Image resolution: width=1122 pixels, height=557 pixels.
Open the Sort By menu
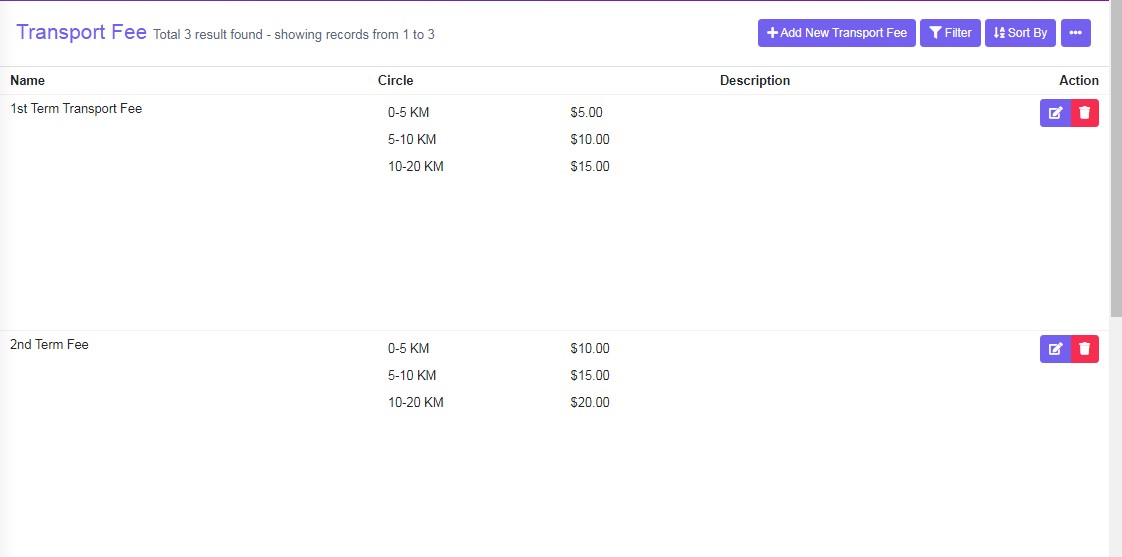point(1020,33)
